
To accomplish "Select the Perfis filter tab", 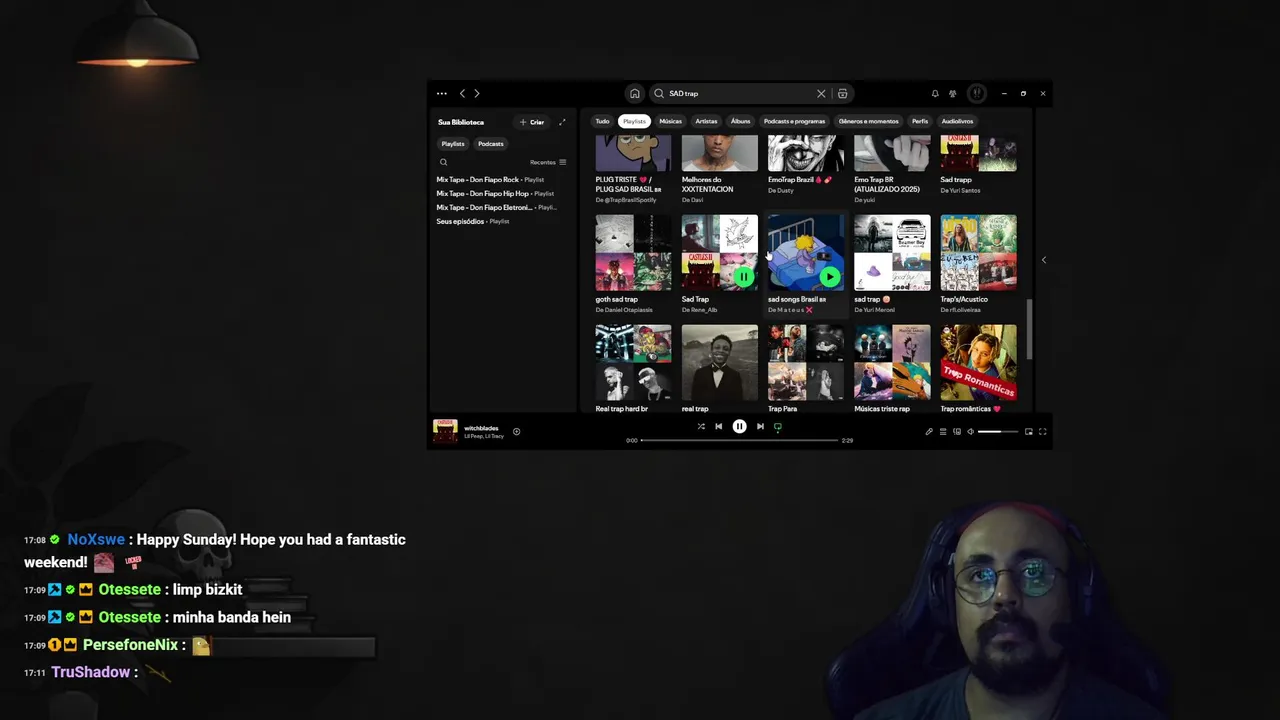I will coord(920,121).
